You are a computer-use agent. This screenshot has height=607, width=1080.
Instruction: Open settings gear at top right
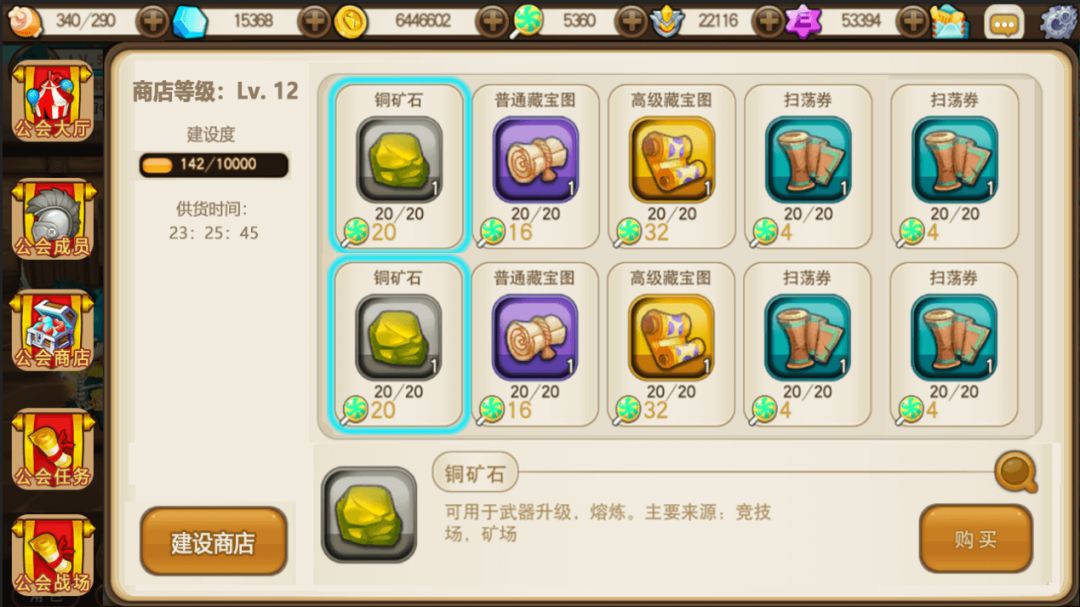[x=1059, y=21]
